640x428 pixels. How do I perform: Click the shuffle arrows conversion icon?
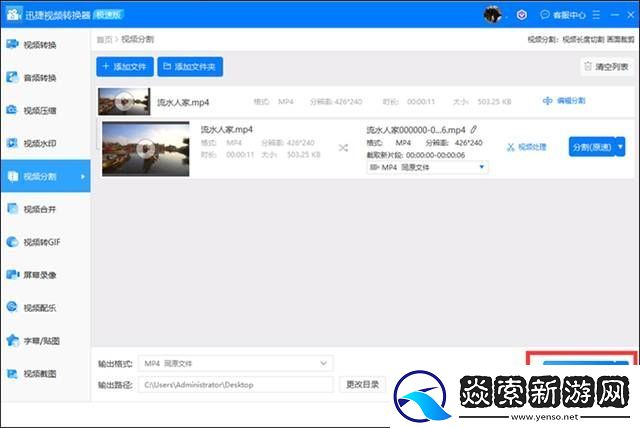click(343, 148)
